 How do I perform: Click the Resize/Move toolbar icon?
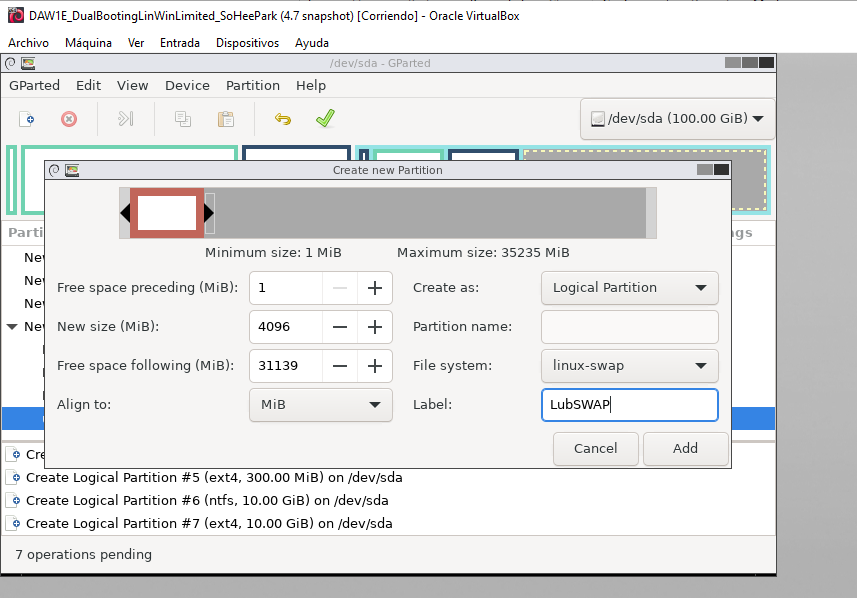[x=126, y=119]
